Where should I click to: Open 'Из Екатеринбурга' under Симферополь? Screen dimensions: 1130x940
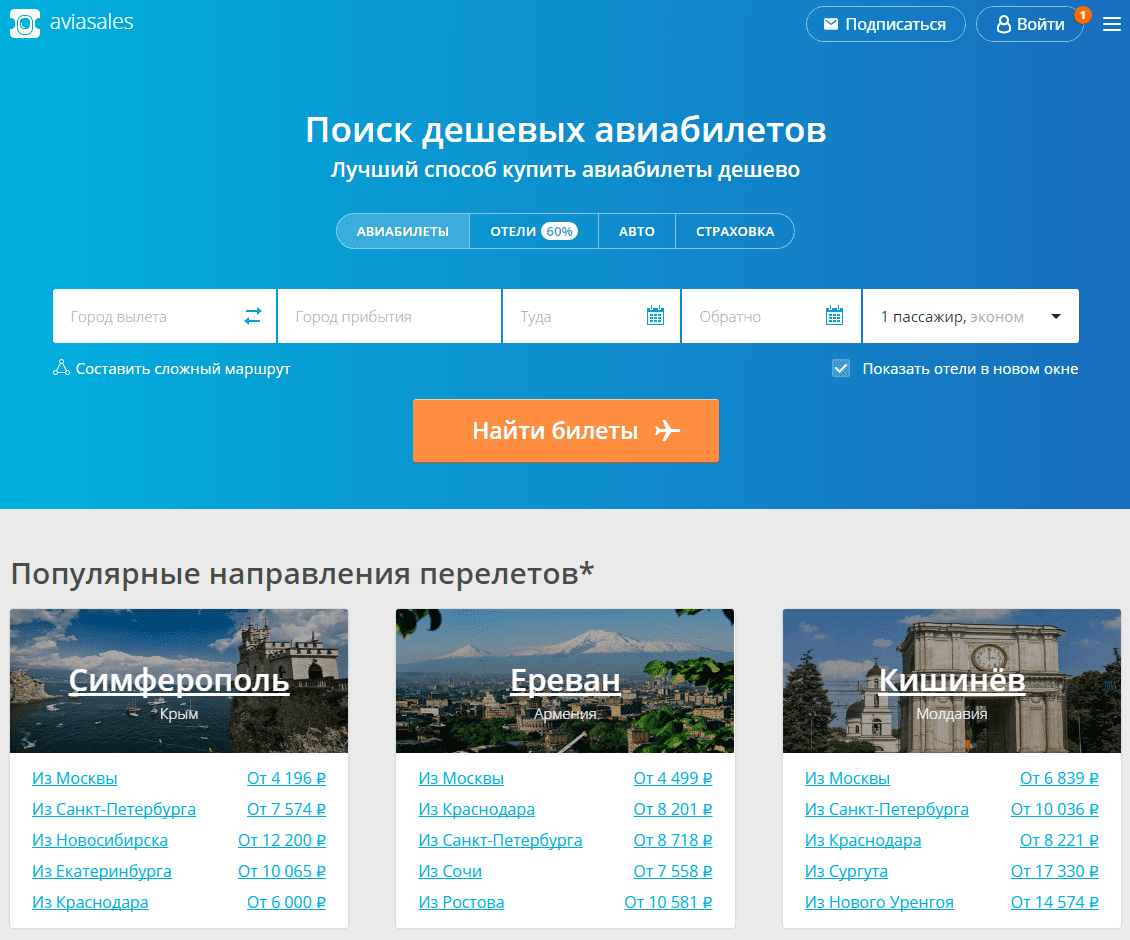[x=102, y=872]
